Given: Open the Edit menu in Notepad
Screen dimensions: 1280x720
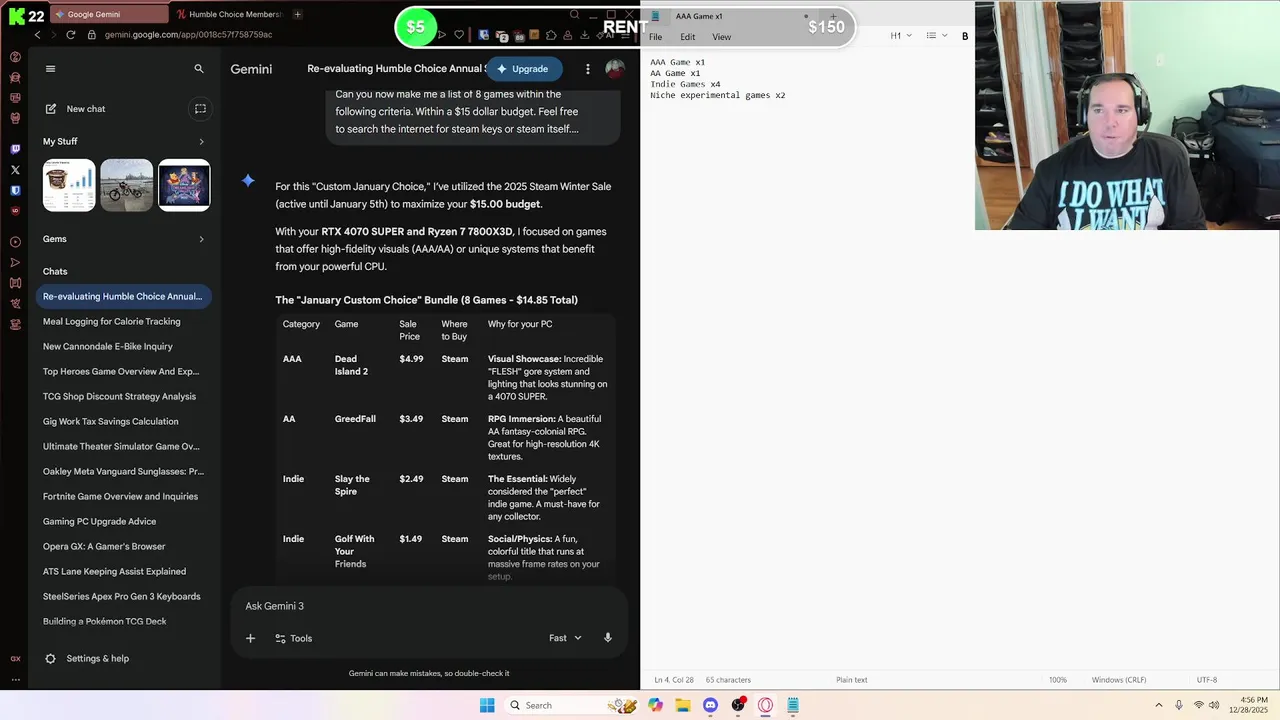Looking at the screenshot, I should [688, 37].
